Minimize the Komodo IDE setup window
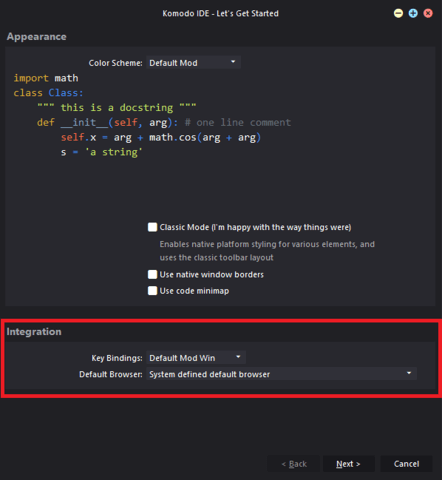 398,13
